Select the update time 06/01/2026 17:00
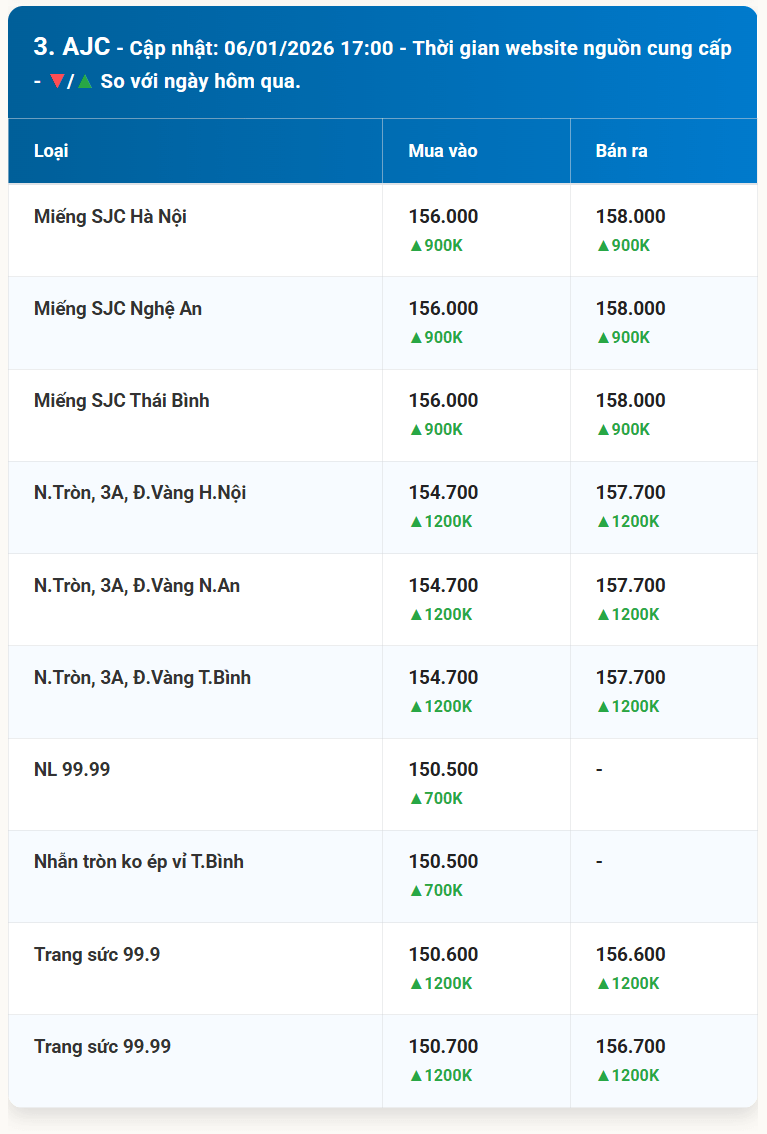767x1134 pixels. tap(309, 48)
